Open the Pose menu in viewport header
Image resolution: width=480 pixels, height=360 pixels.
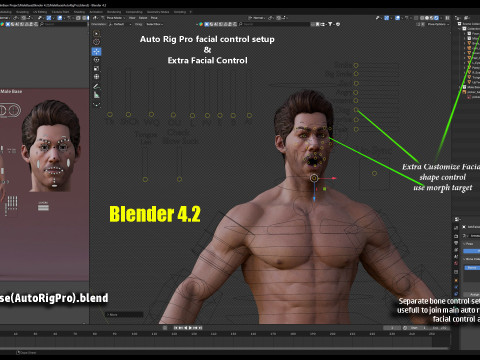point(154,18)
